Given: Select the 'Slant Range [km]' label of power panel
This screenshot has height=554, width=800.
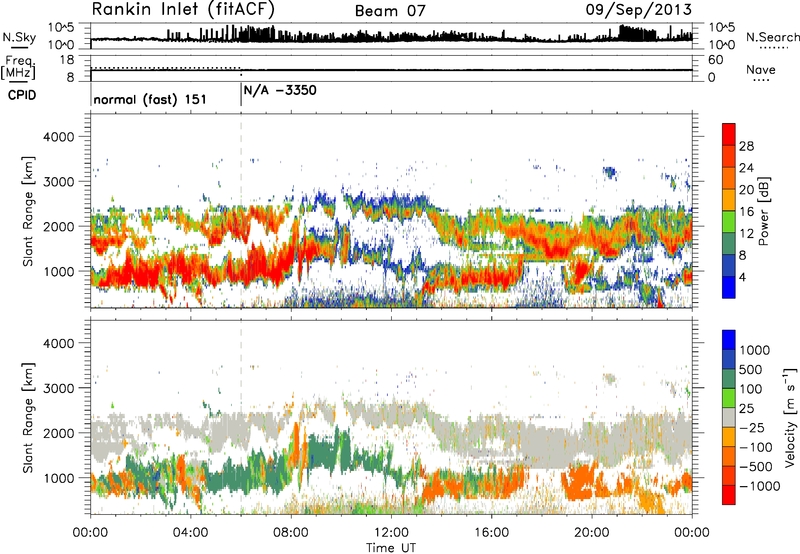Looking at the screenshot, I should pyautogui.click(x=28, y=211).
